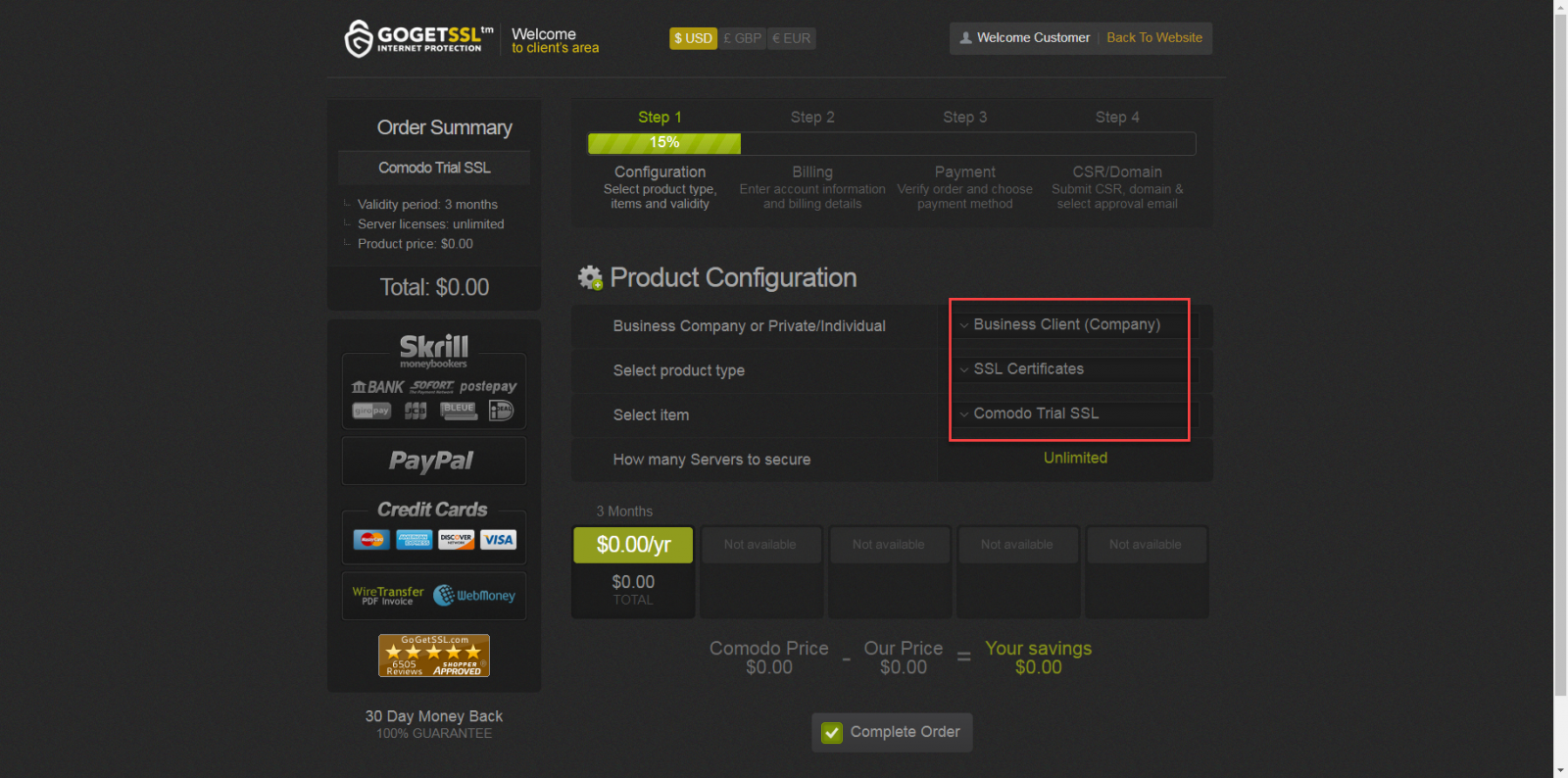Click the 15% progress bar
The height and width of the screenshot is (778, 1568).
point(663,143)
